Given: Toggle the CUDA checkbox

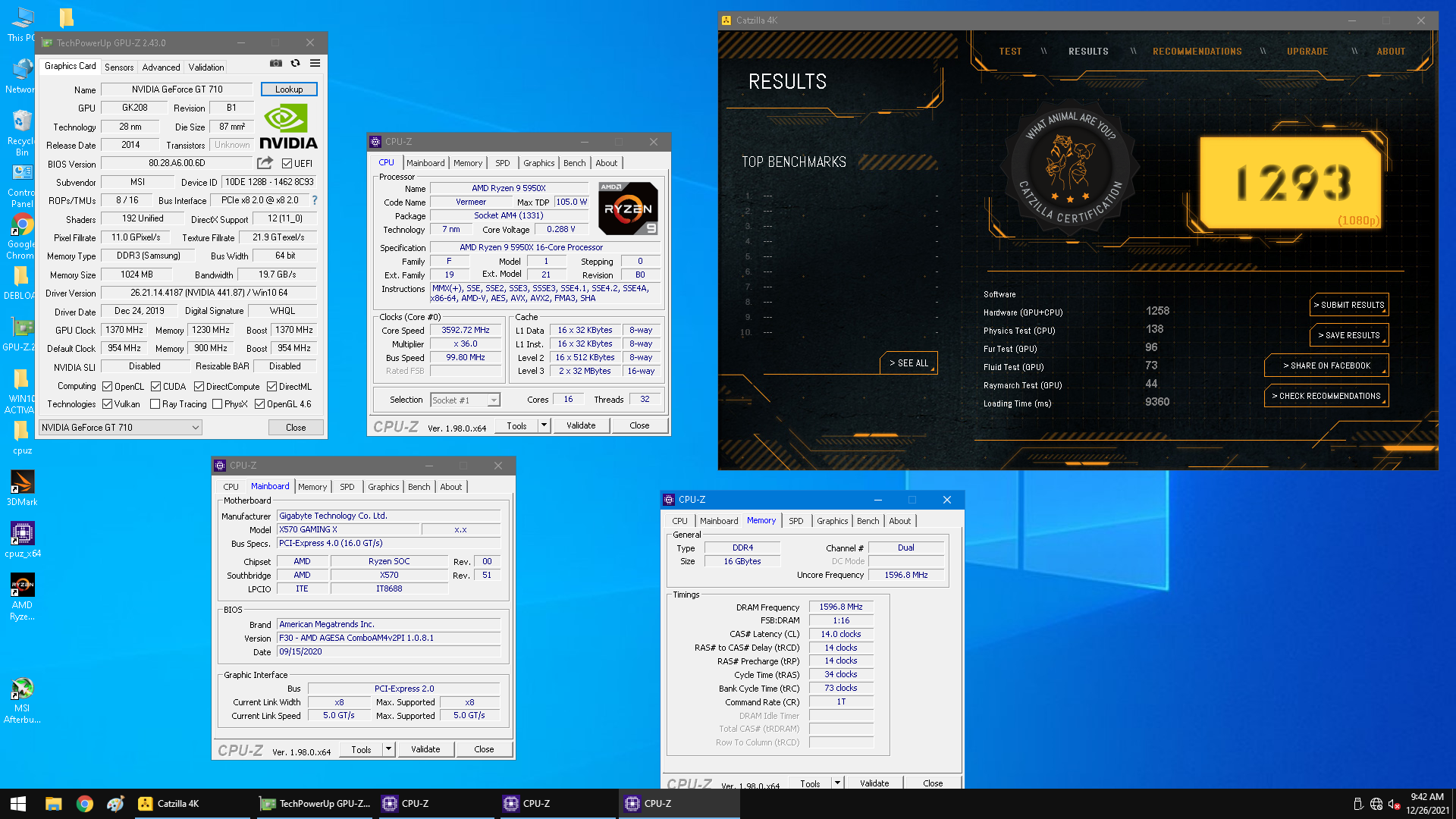Looking at the screenshot, I should [156, 387].
